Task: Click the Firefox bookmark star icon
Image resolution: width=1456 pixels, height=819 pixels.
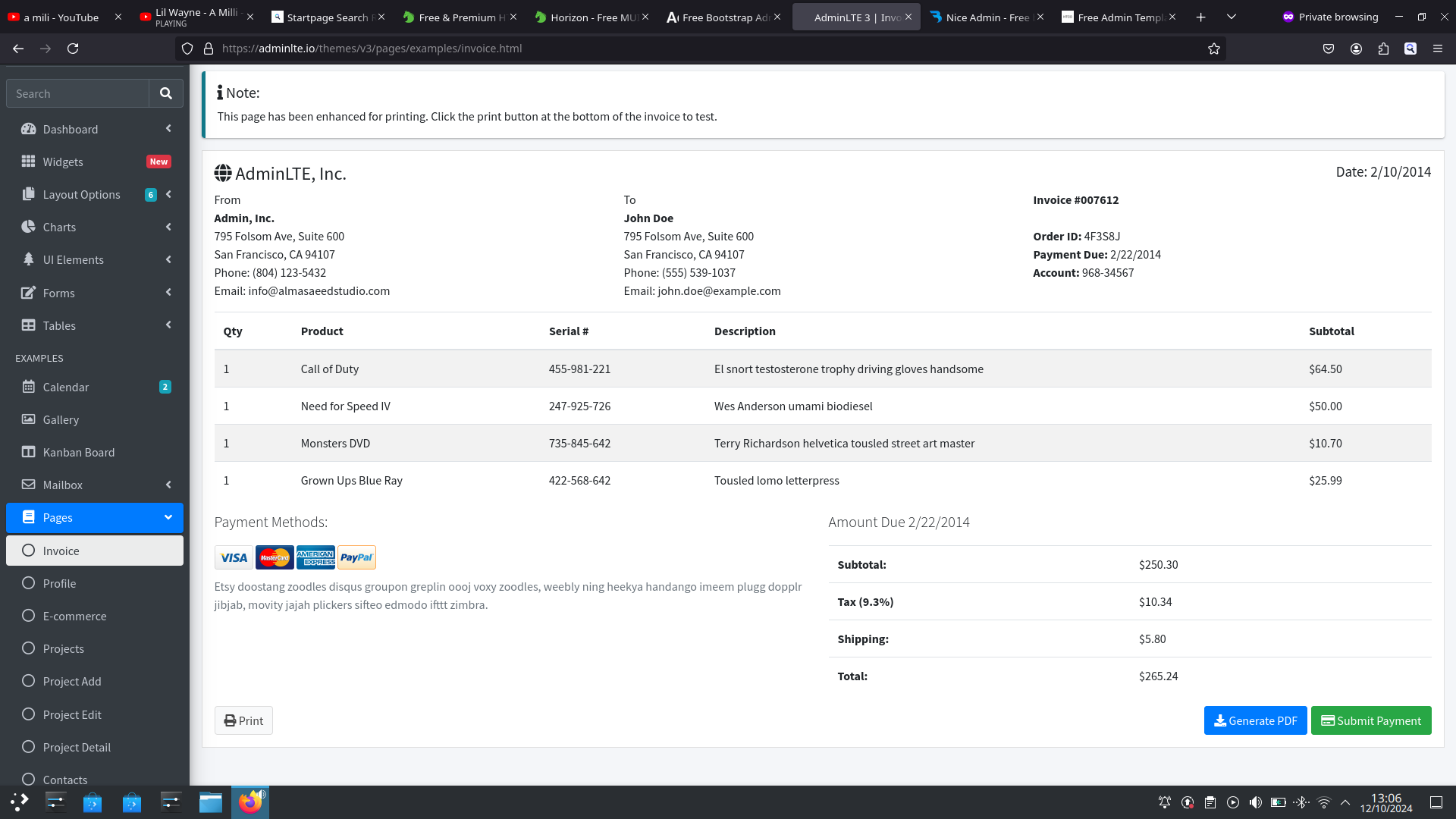Action: [1214, 49]
